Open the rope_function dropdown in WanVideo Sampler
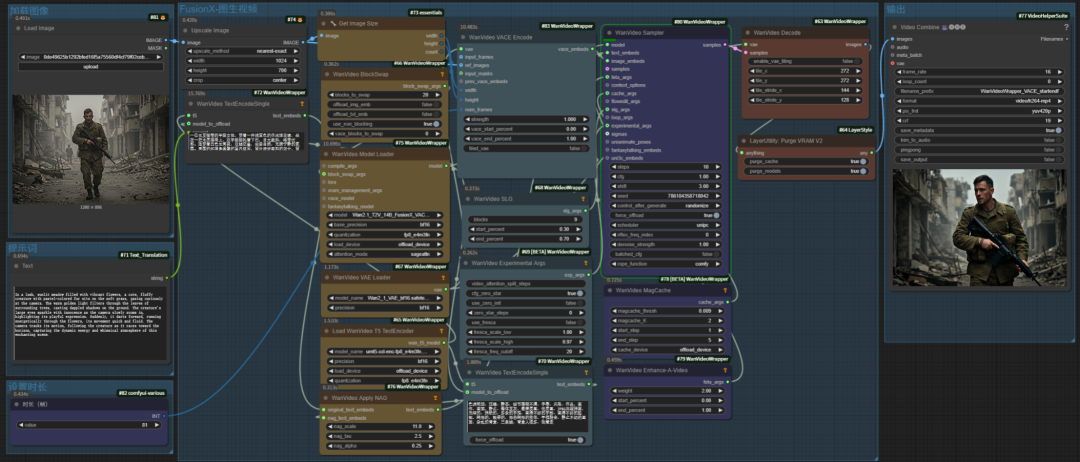The width and height of the screenshot is (1080, 462). pos(665,264)
